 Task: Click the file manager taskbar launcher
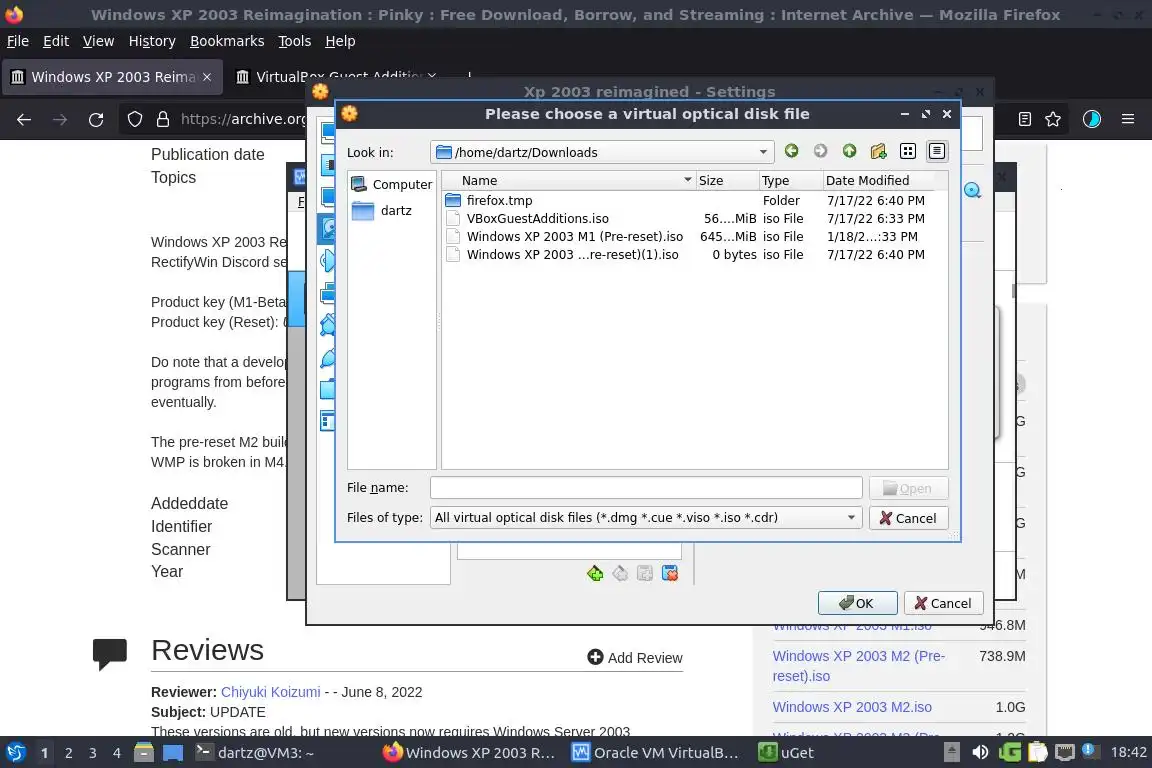[144, 753]
